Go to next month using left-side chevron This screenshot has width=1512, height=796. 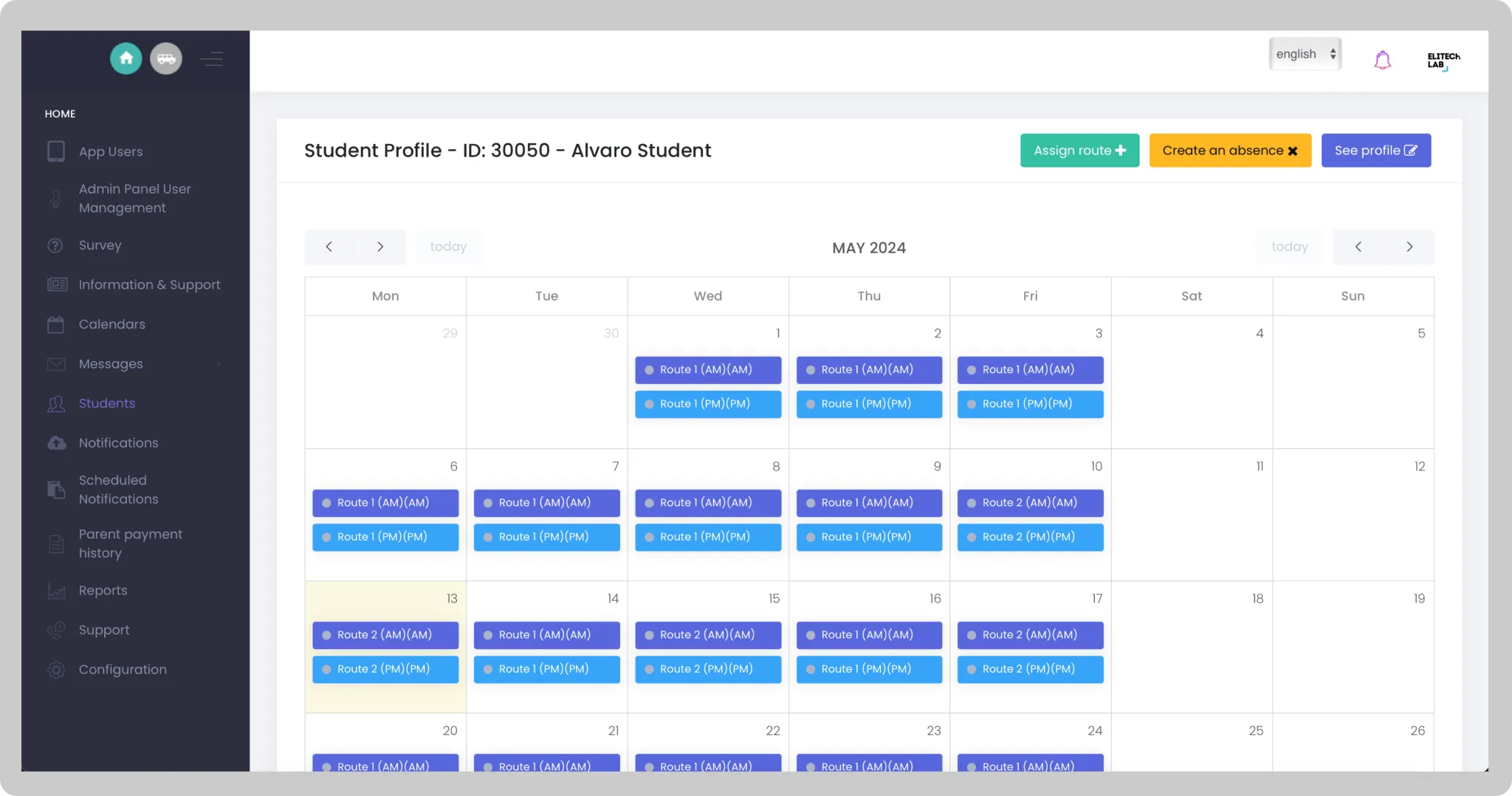(380, 247)
